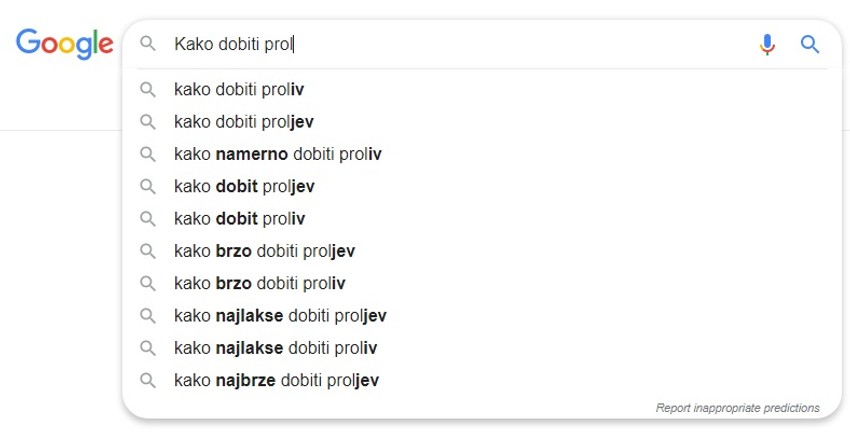850x432 pixels.
Task: Select suggestion 'kako dobiti proliv'
Action: (239, 90)
